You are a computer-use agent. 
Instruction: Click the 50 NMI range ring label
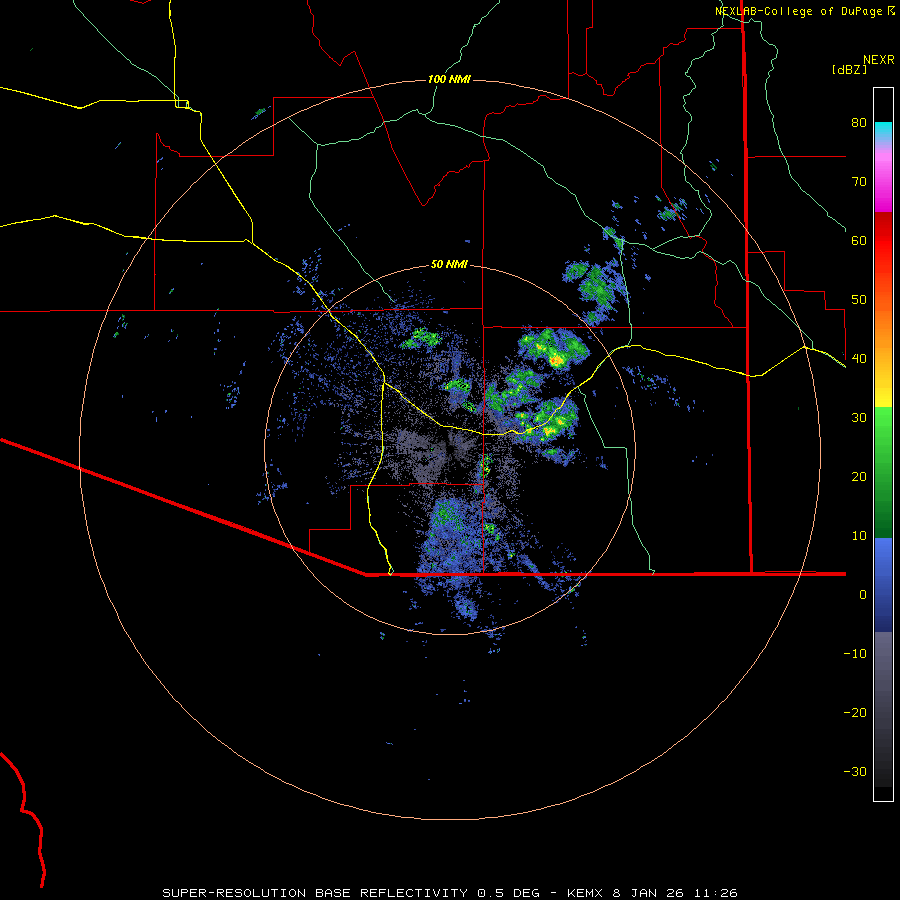pos(449,264)
